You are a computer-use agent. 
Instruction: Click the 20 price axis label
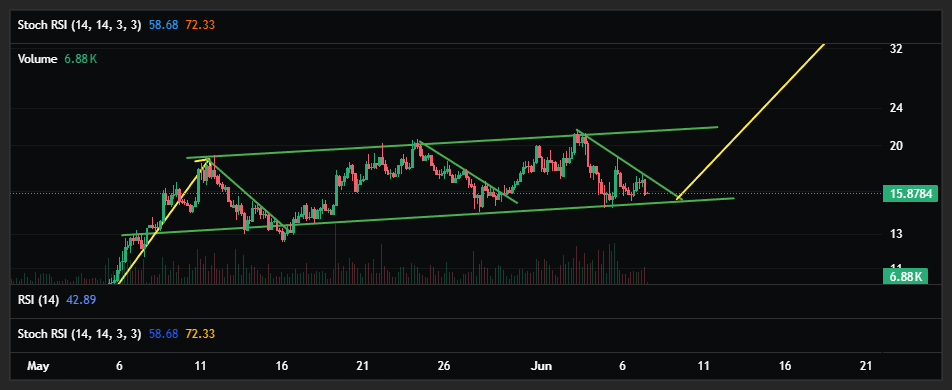click(x=896, y=146)
